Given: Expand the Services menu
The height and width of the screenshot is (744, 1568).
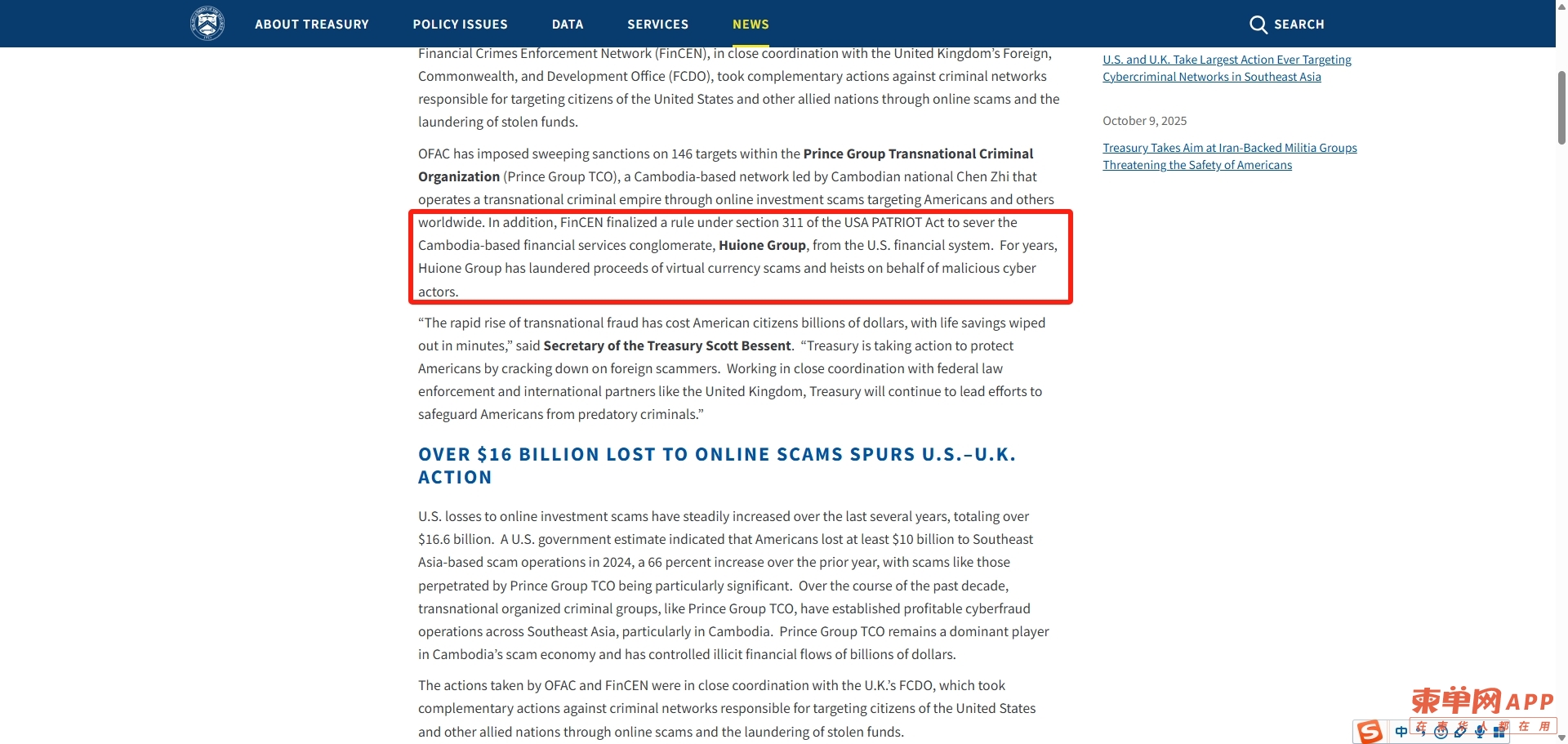Looking at the screenshot, I should click(x=657, y=25).
